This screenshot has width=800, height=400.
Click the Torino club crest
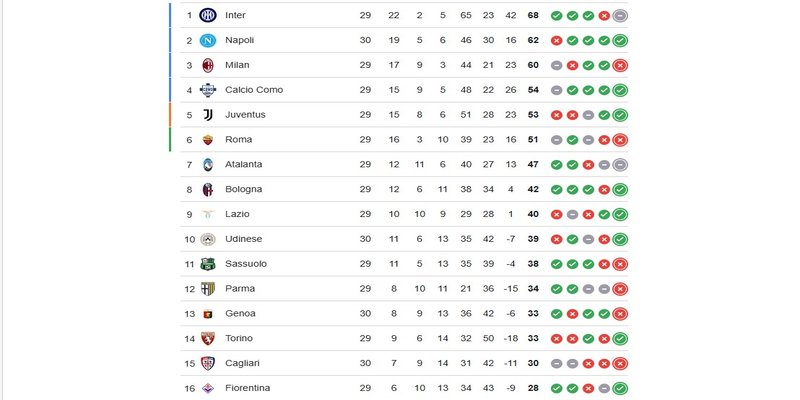point(208,339)
